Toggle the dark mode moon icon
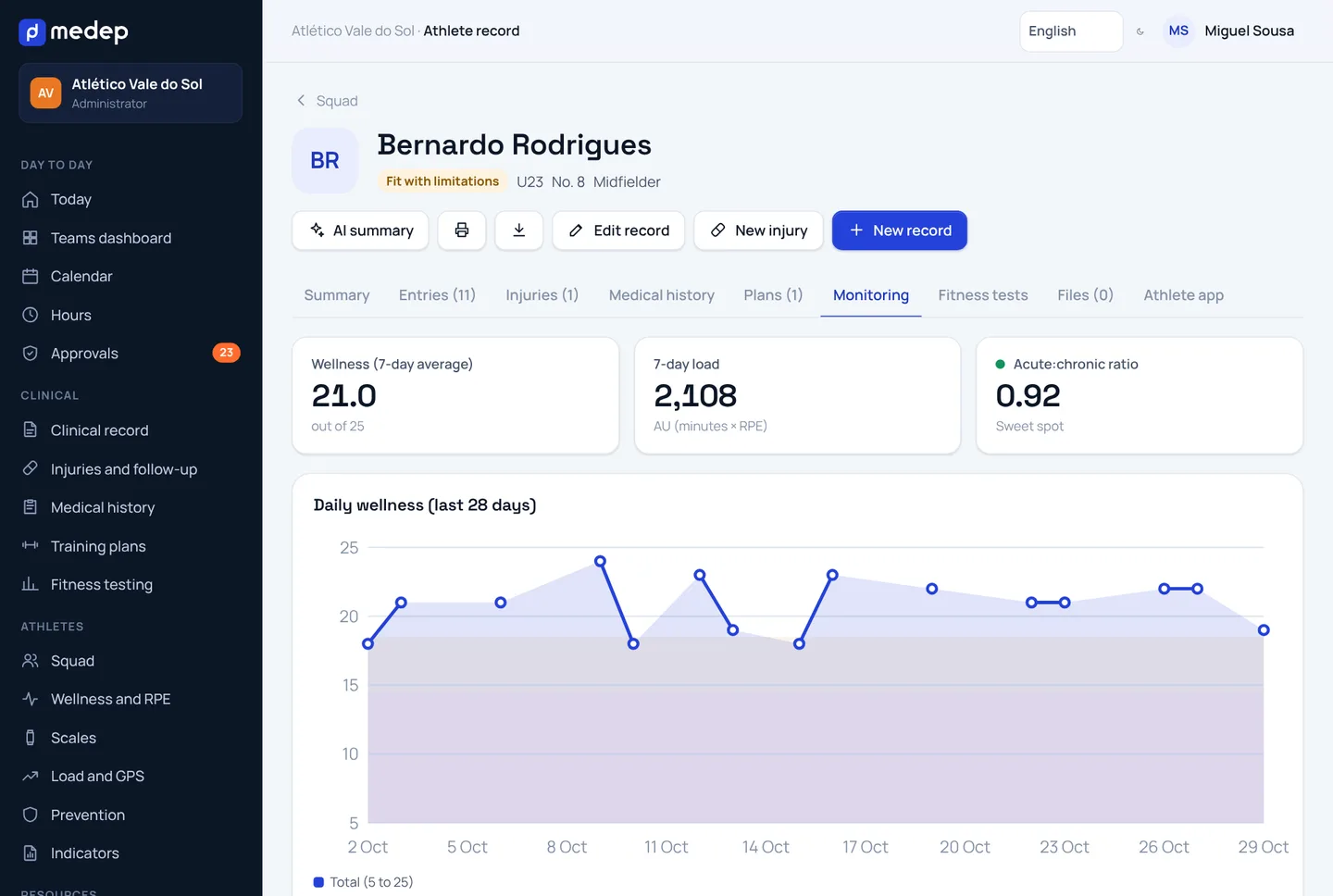 pyautogui.click(x=1140, y=31)
